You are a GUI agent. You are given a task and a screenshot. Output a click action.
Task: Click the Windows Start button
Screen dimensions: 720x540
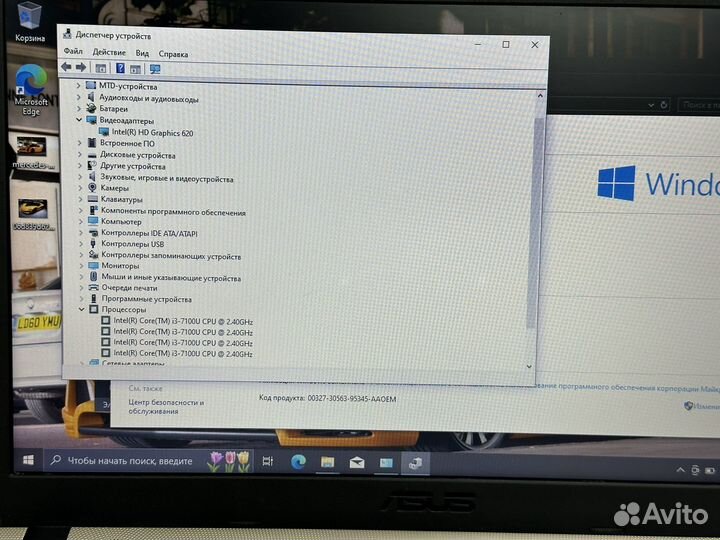[28, 461]
